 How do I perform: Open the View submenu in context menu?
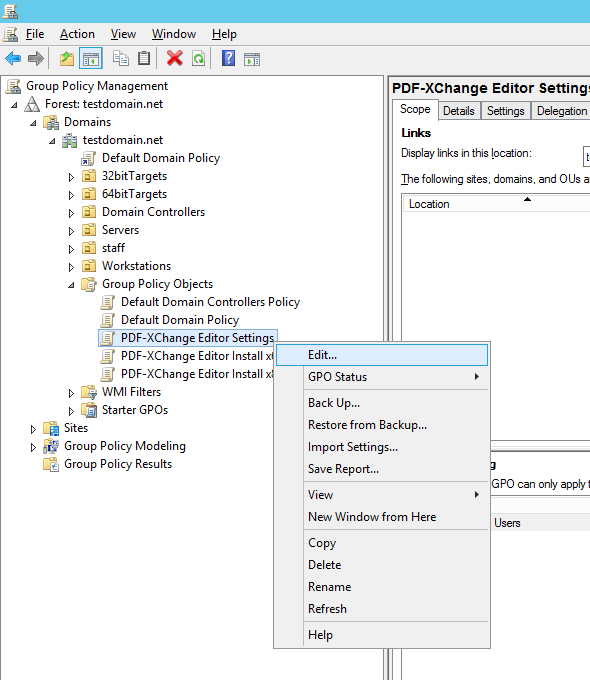[x=382, y=495]
